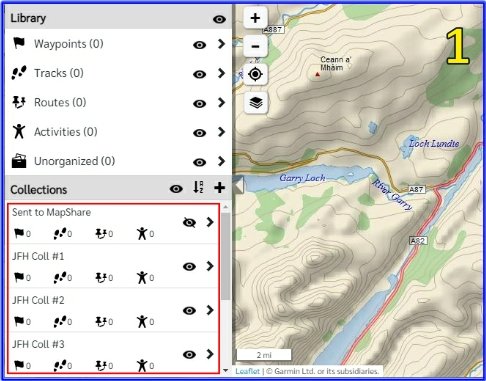Hide JFH Coll #3 on the map
The image size is (486, 381).
[189, 354]
